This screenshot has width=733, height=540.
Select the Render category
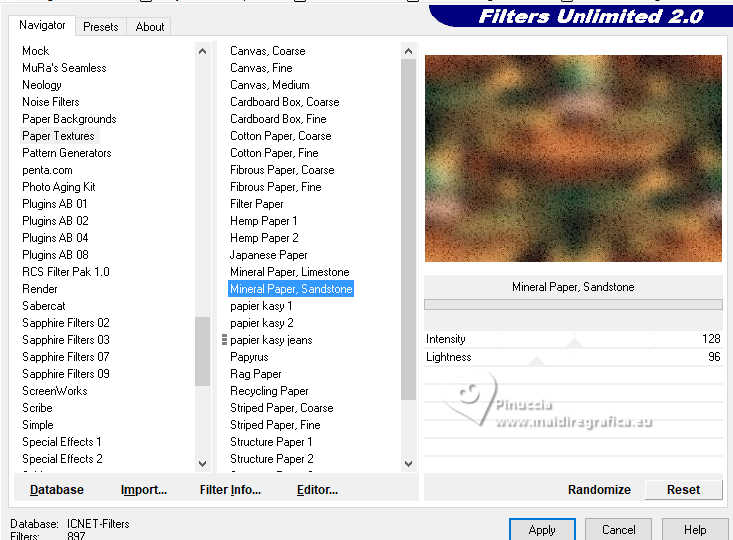tap(40, 289)
